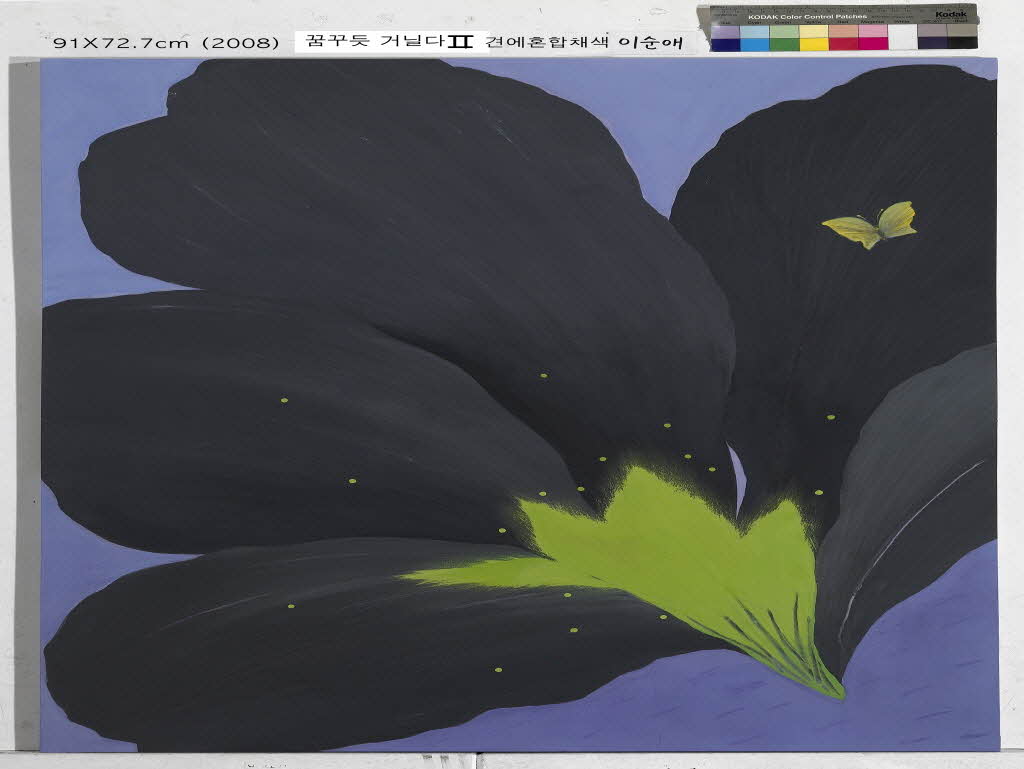The width and height of the screenshot is (1024, 769).
Task: Select the dark blue color patch
Action: [726, 44]
